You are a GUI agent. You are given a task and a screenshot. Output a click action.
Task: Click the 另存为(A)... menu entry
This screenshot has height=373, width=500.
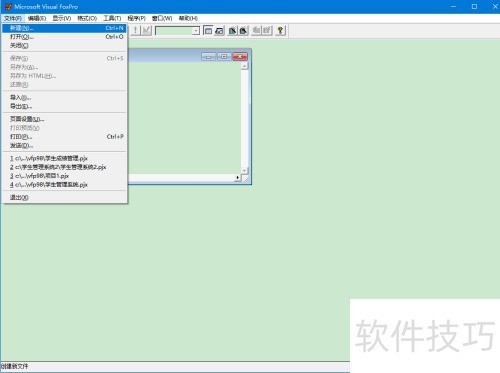click(x=64, y=67)
